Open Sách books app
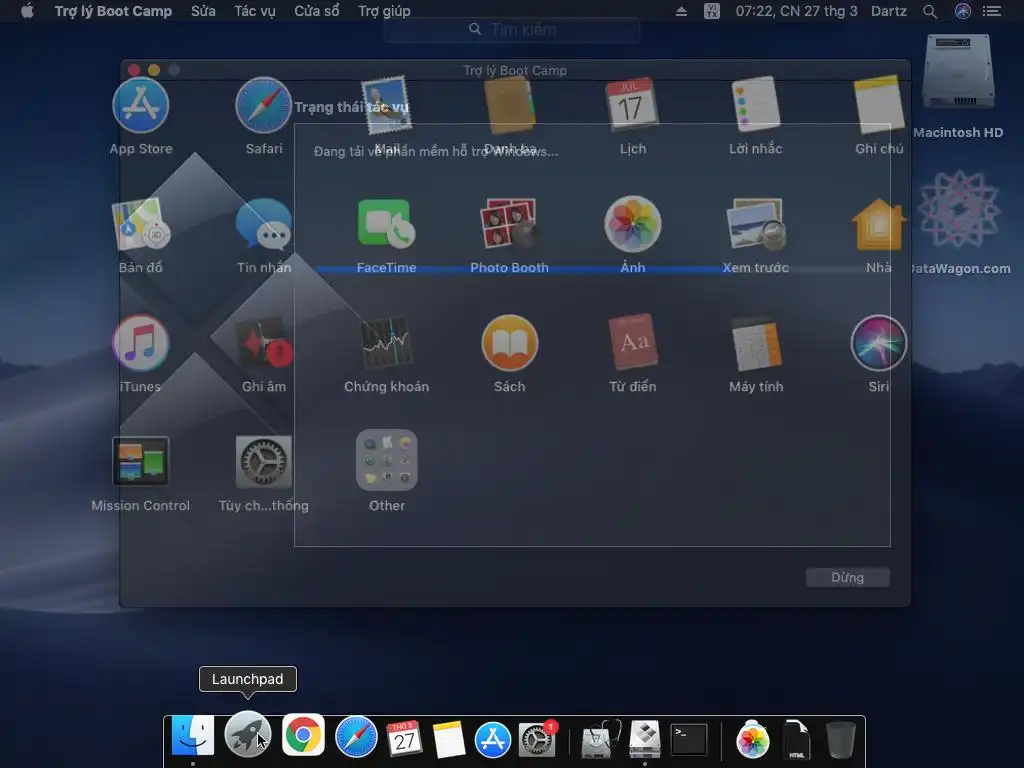 509,343
